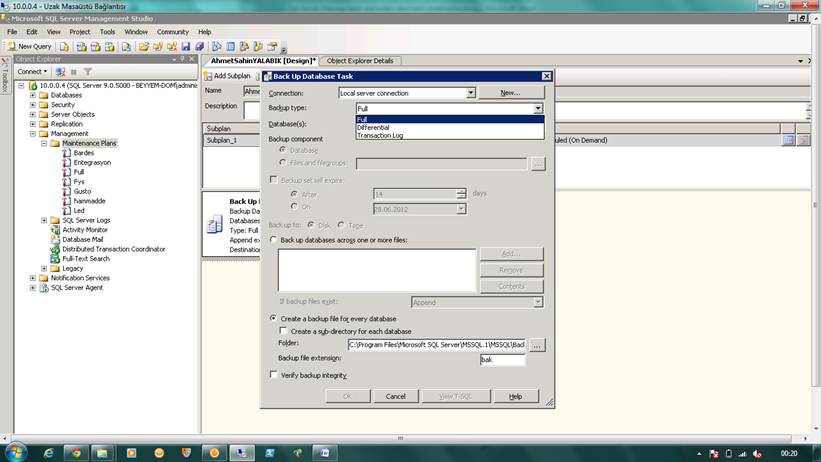Select the Disk backup destination radio
Screen dimensions: 821x462
coord(311,225)
